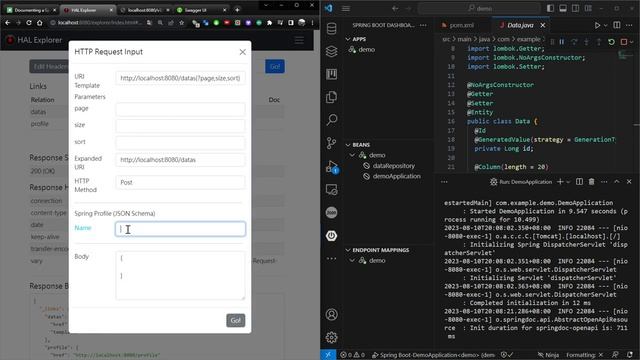The image size is (640, 360).
Task: Run Java file with the play icon
Action: 597,25
